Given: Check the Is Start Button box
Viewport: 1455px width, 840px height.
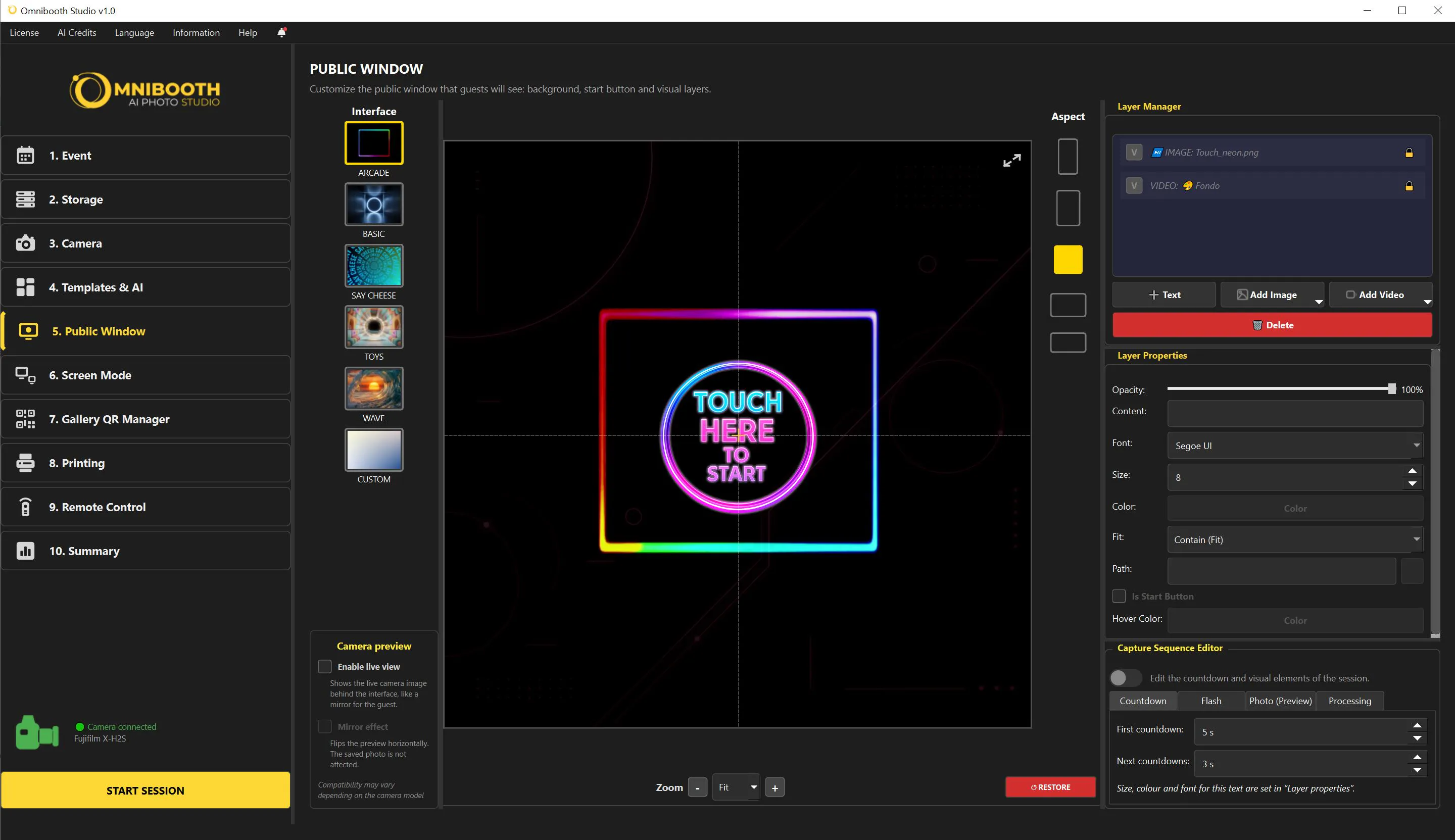Looking at the screenshot, I should (1119, 596).
